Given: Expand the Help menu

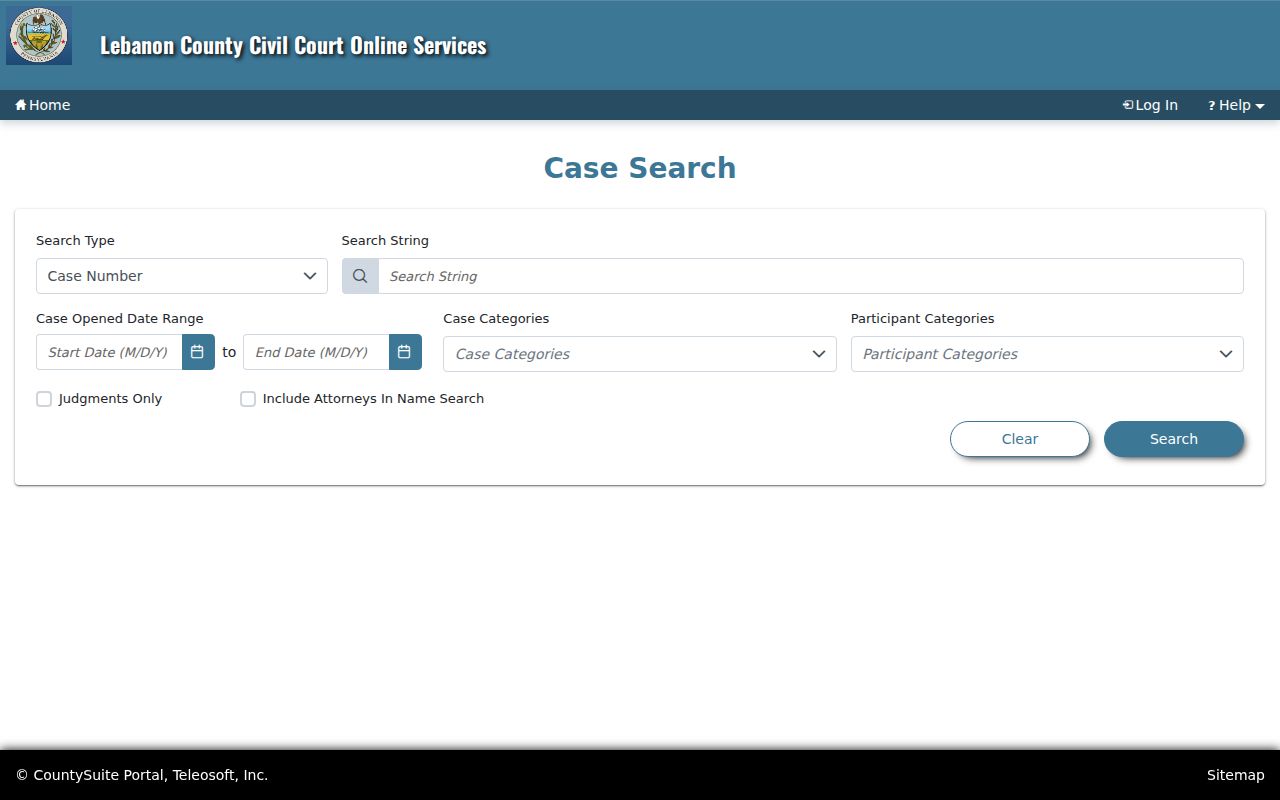Looking at the screenshot, I should (x=1236, y=105).
